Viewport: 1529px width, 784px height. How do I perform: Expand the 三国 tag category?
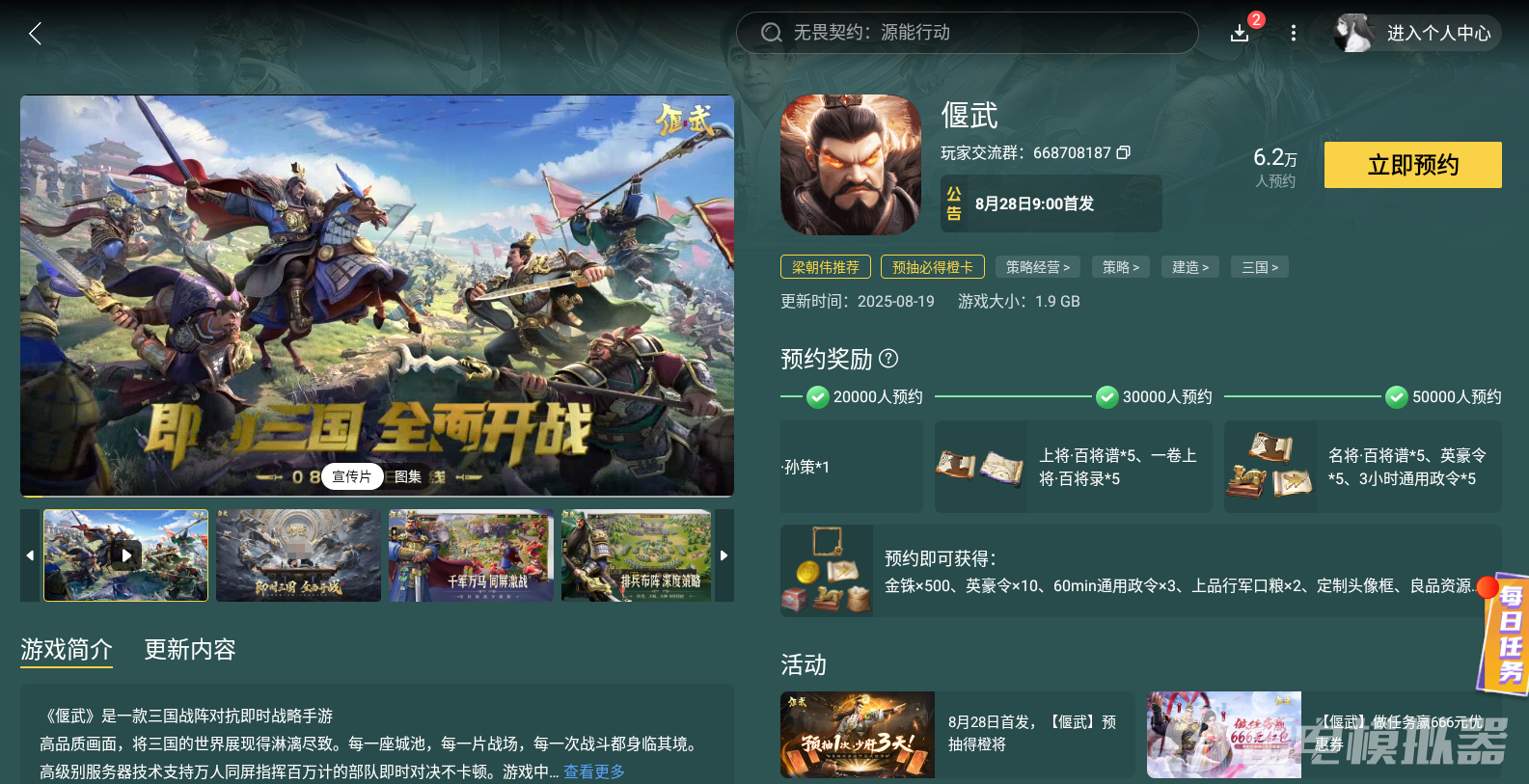tap(1260, 267)
